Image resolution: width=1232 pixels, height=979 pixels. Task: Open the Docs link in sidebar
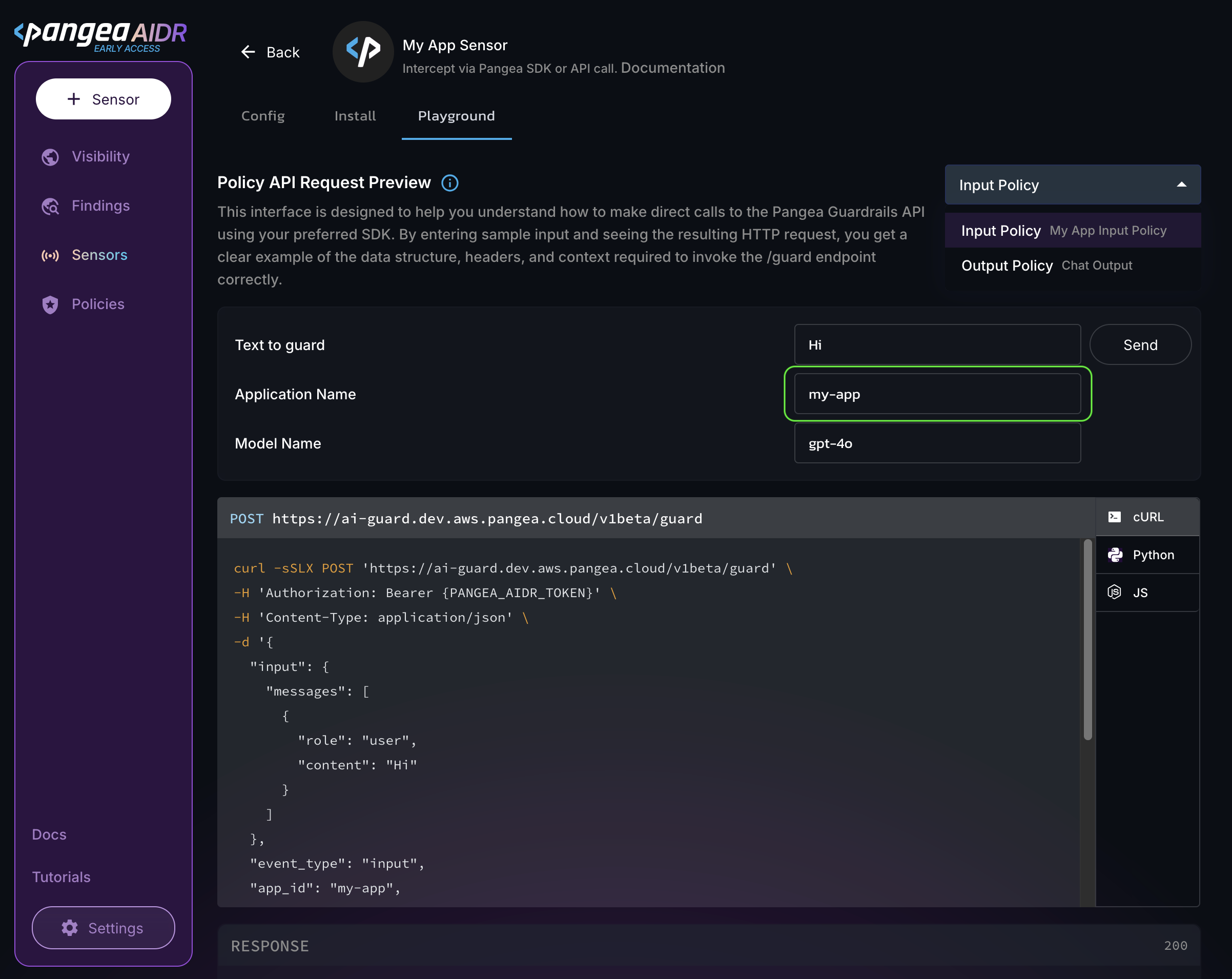click(x=49, y=834)
